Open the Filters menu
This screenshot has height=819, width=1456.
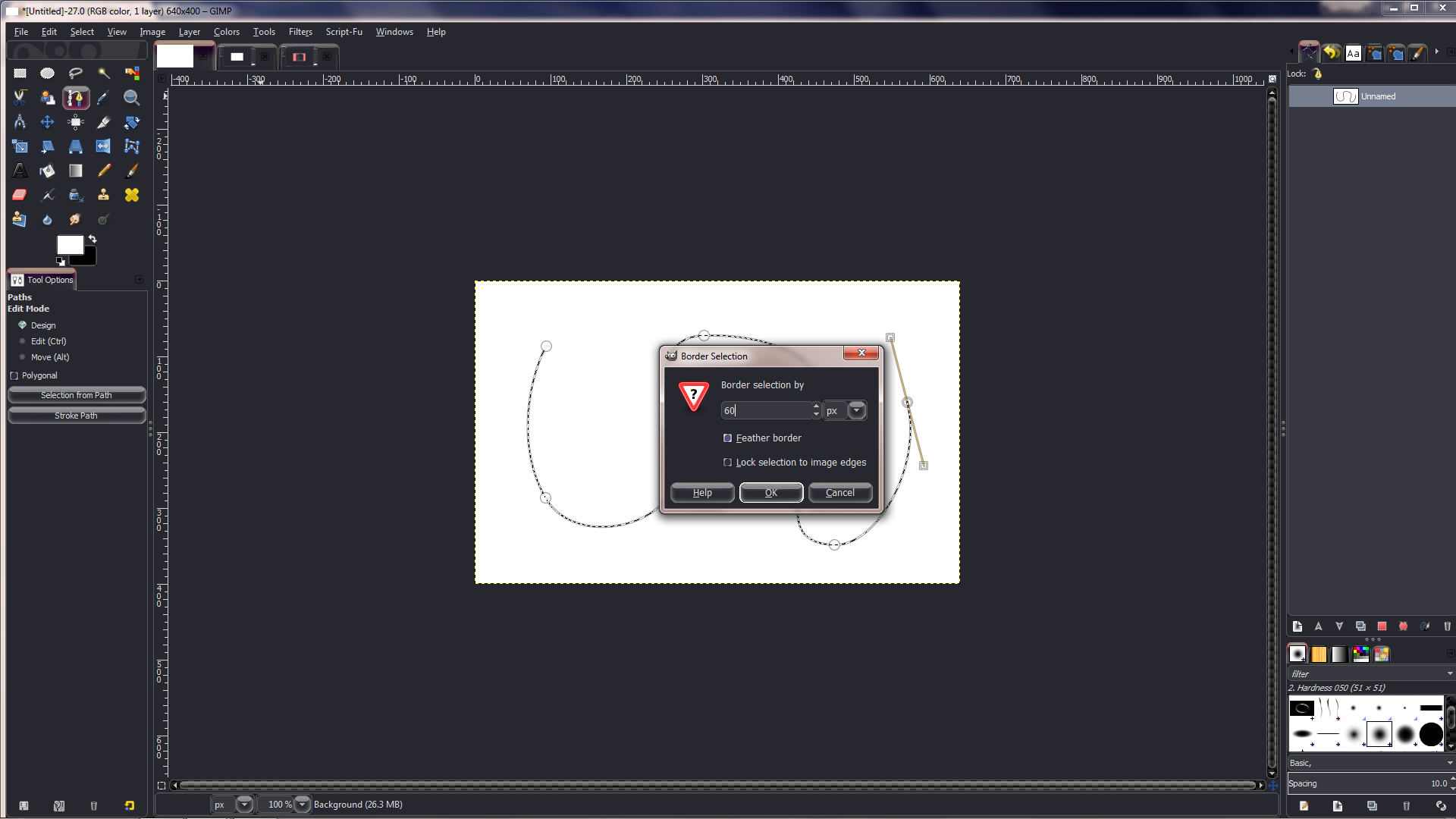click(300, 32)
